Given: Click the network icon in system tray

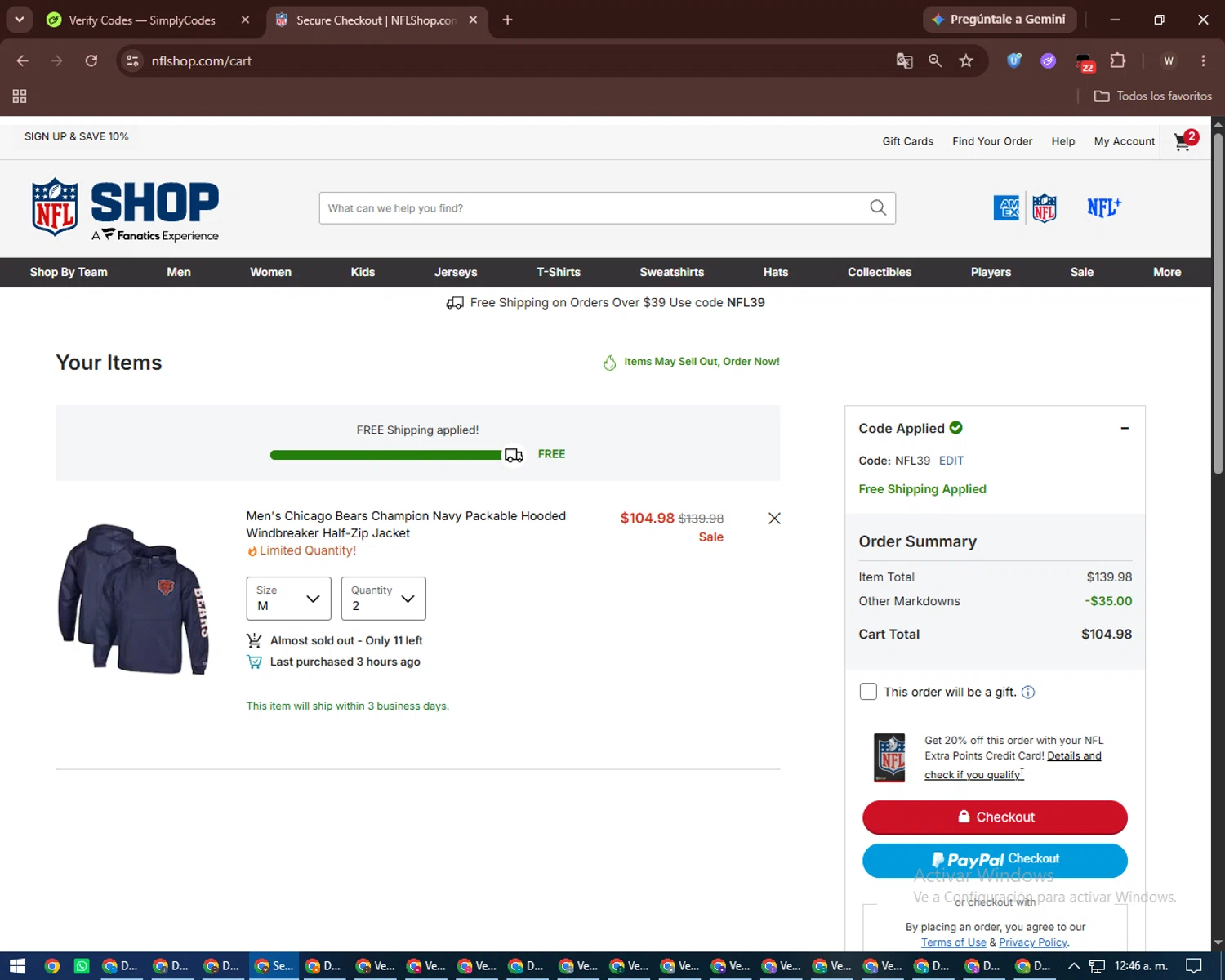Looking at the screenshot, I should [1097, 966].
